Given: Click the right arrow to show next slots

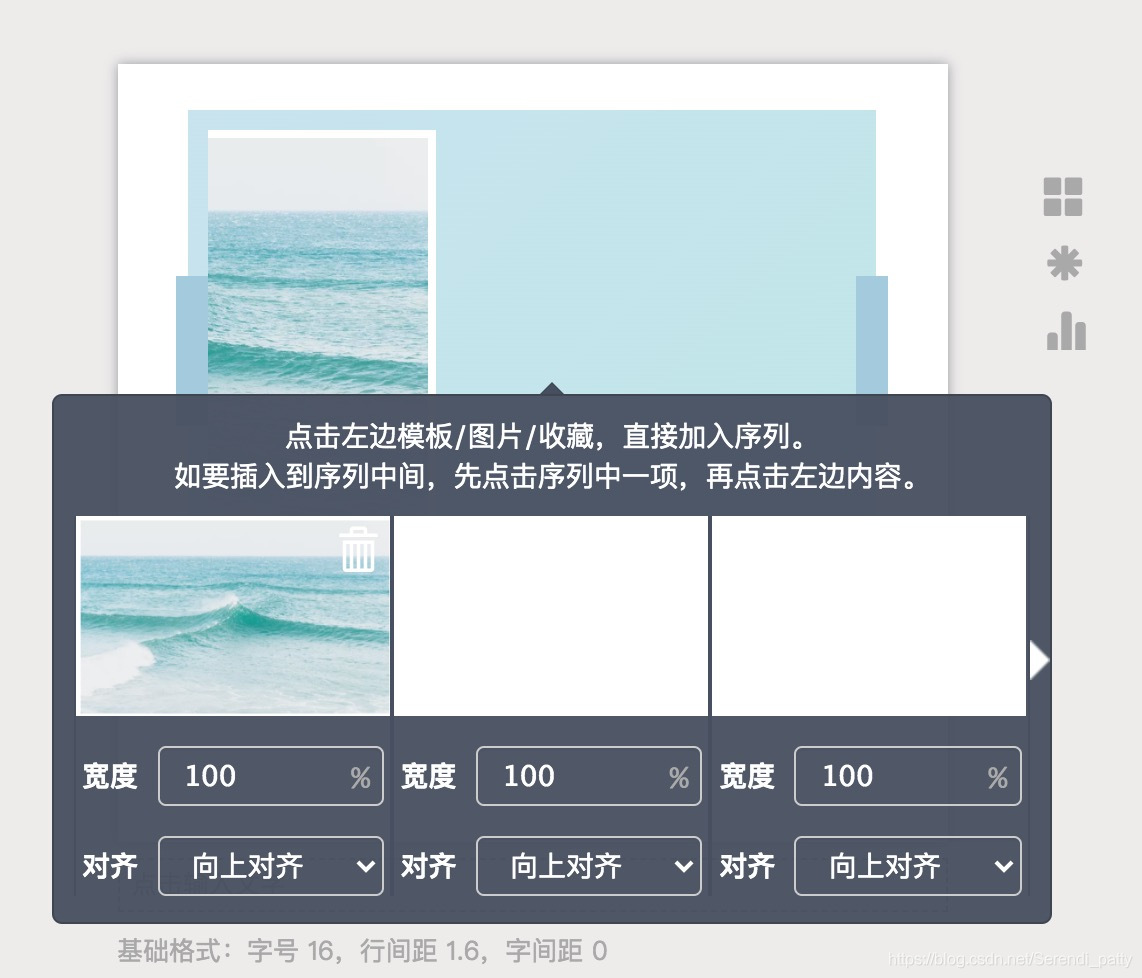Looking at the screenshot, I should coord(1039,660).
